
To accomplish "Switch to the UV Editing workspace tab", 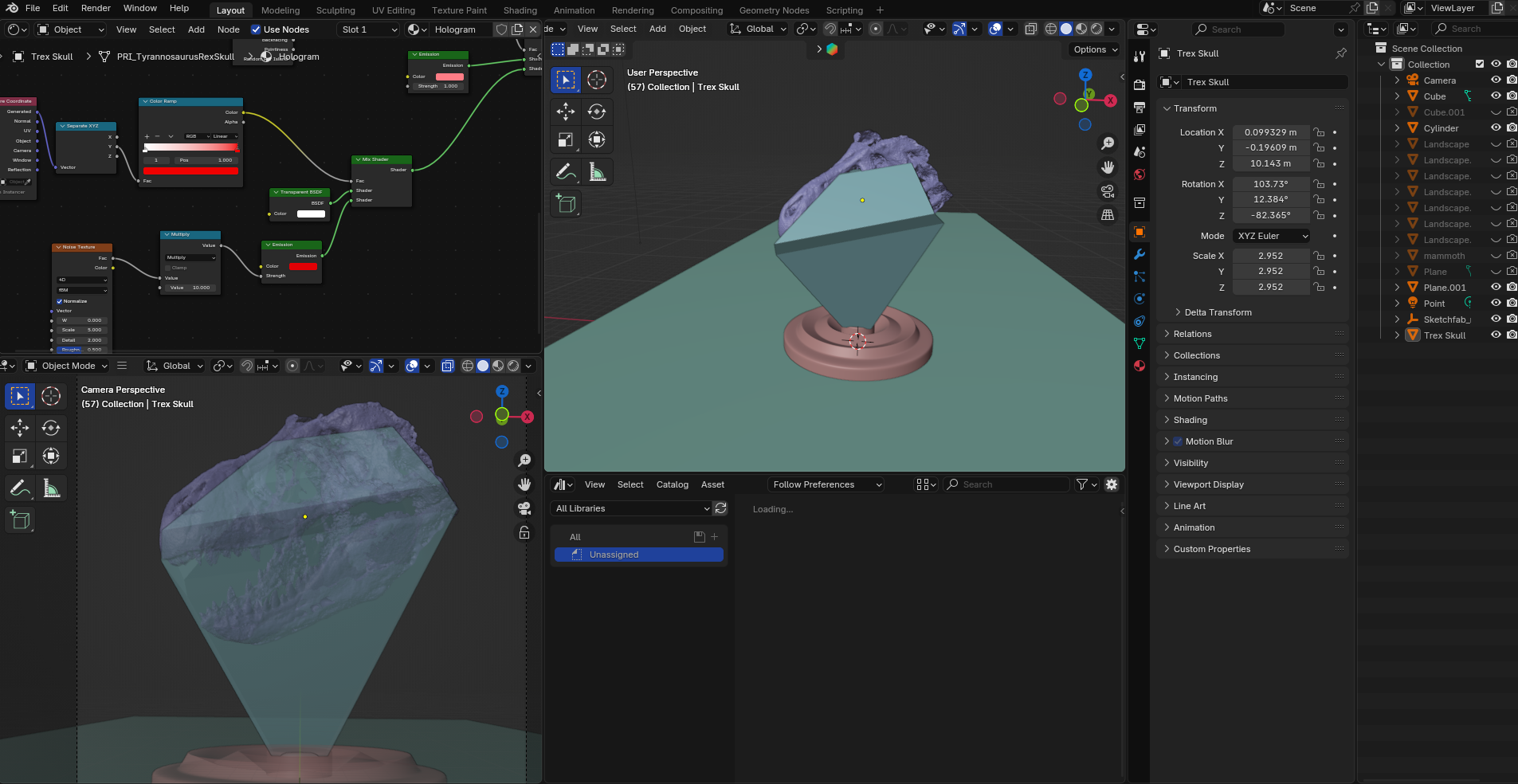I will [394, 10].
